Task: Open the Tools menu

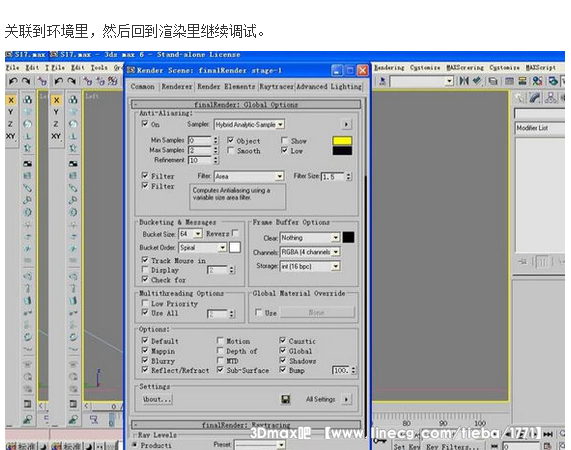Action: click(x=99, y=68)
